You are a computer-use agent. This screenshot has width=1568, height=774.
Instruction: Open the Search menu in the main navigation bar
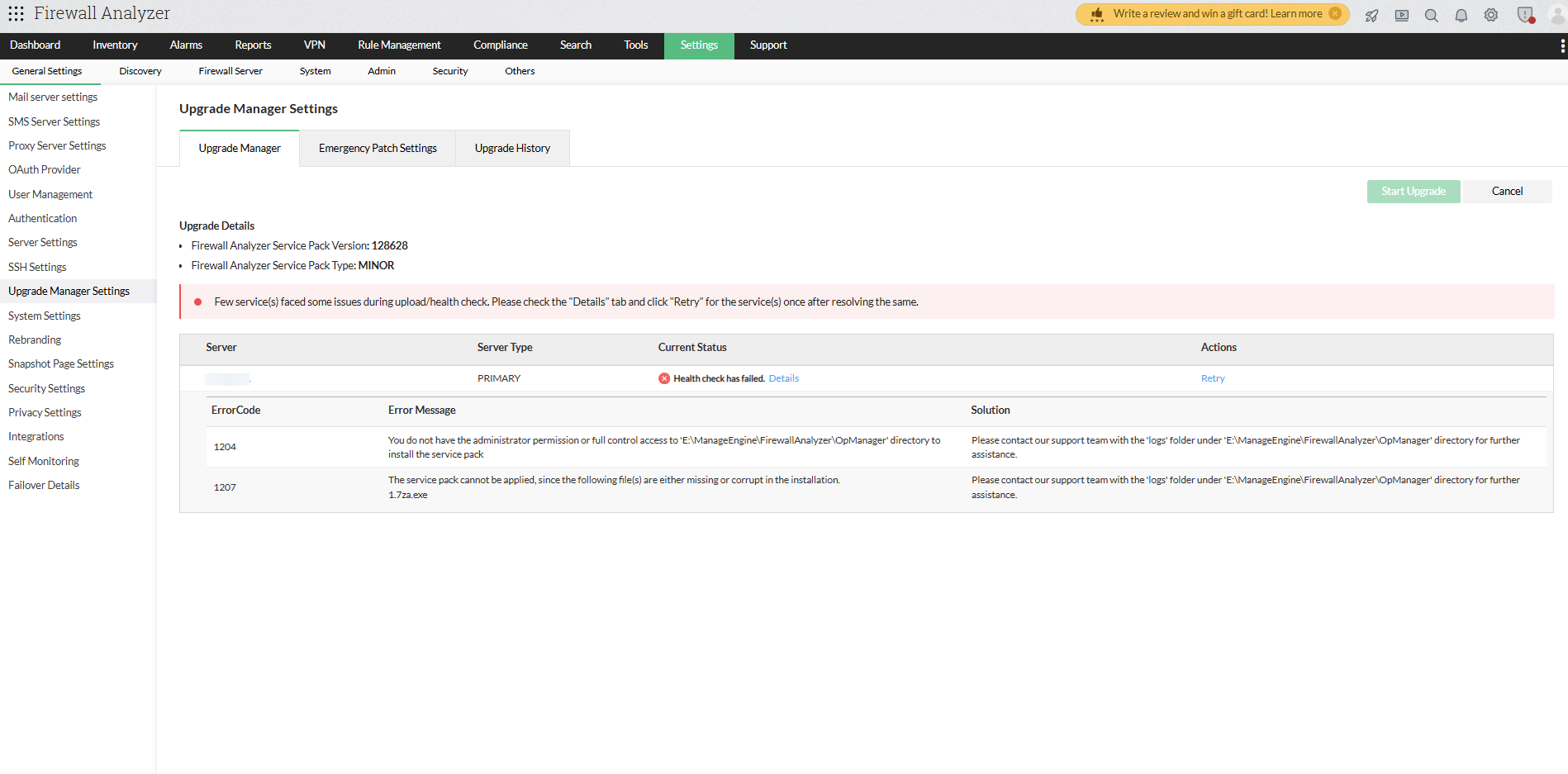point(576,45)
